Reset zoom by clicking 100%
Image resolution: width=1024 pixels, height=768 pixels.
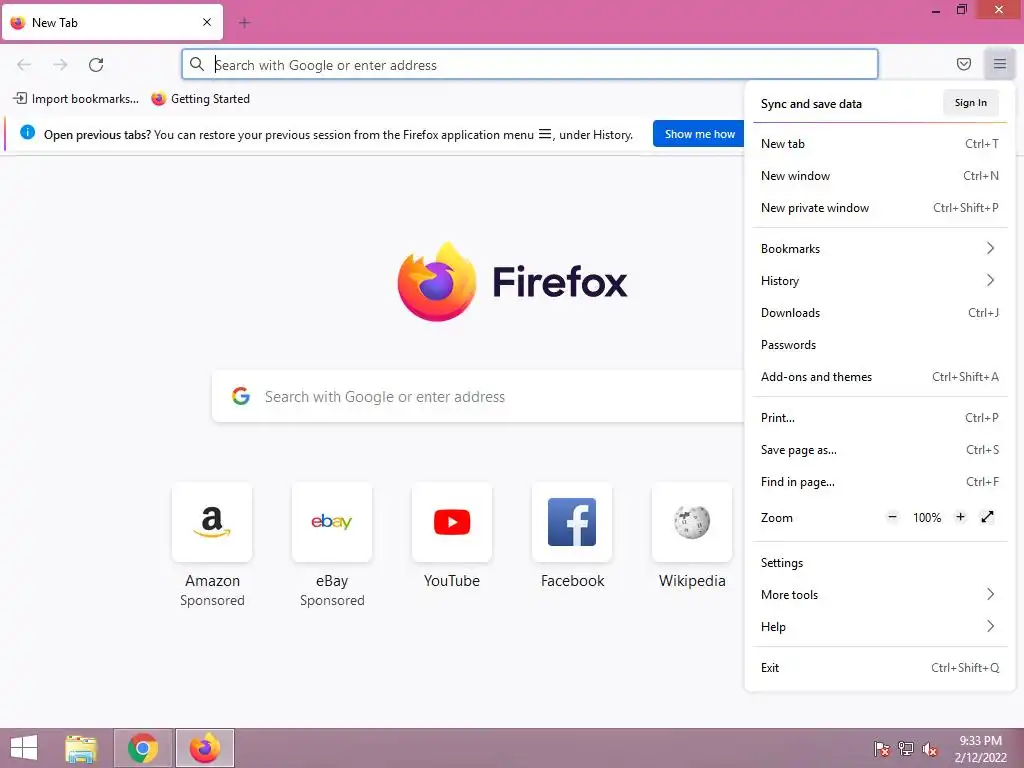point(927,518)
